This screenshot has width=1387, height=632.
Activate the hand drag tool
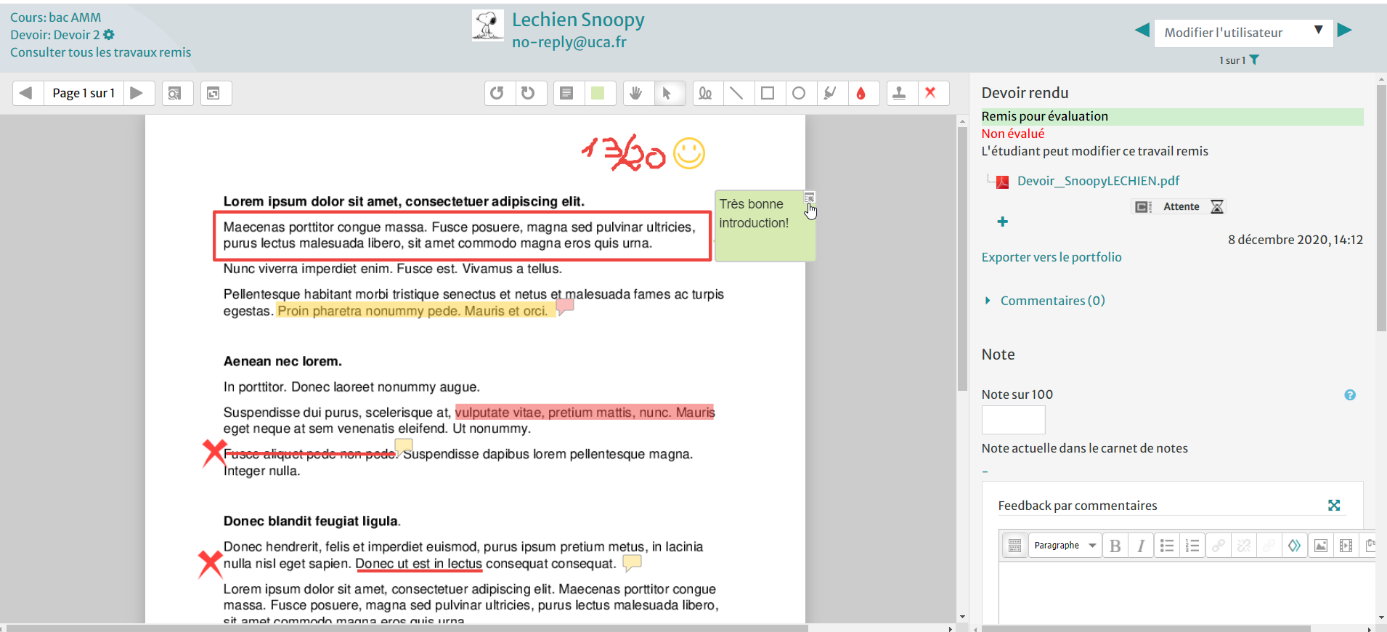[x=635, y=93]
